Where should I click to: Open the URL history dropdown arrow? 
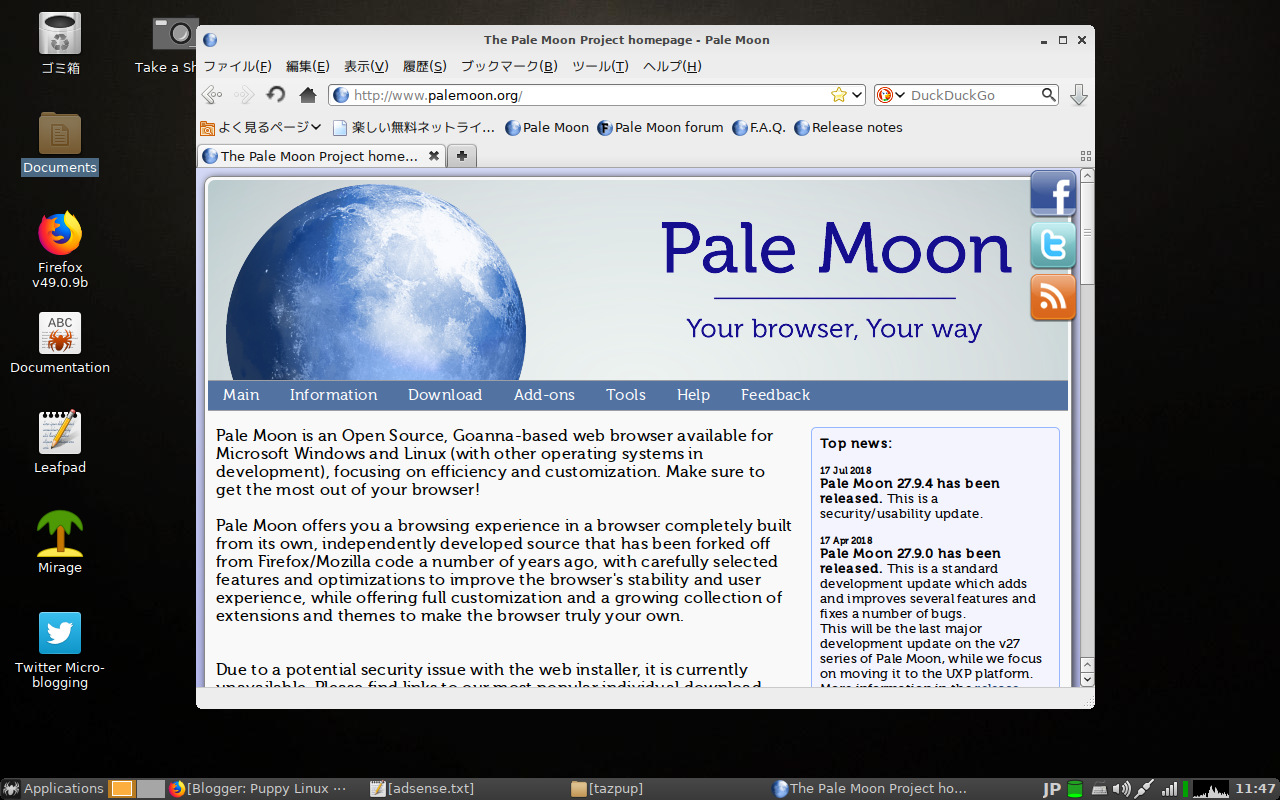click(857, 95)
